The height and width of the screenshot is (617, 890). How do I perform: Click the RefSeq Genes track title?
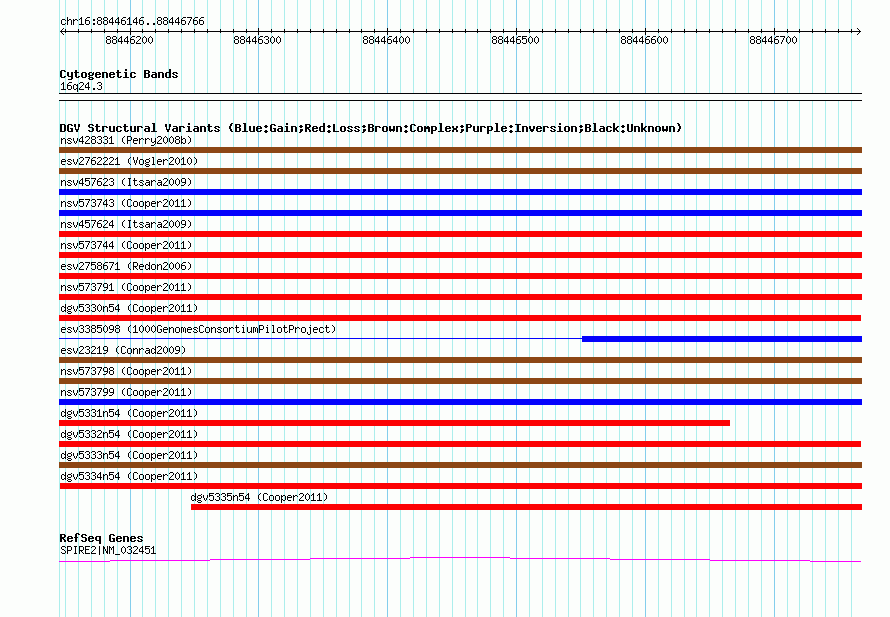pyautogui.click(x=101, y=538)
